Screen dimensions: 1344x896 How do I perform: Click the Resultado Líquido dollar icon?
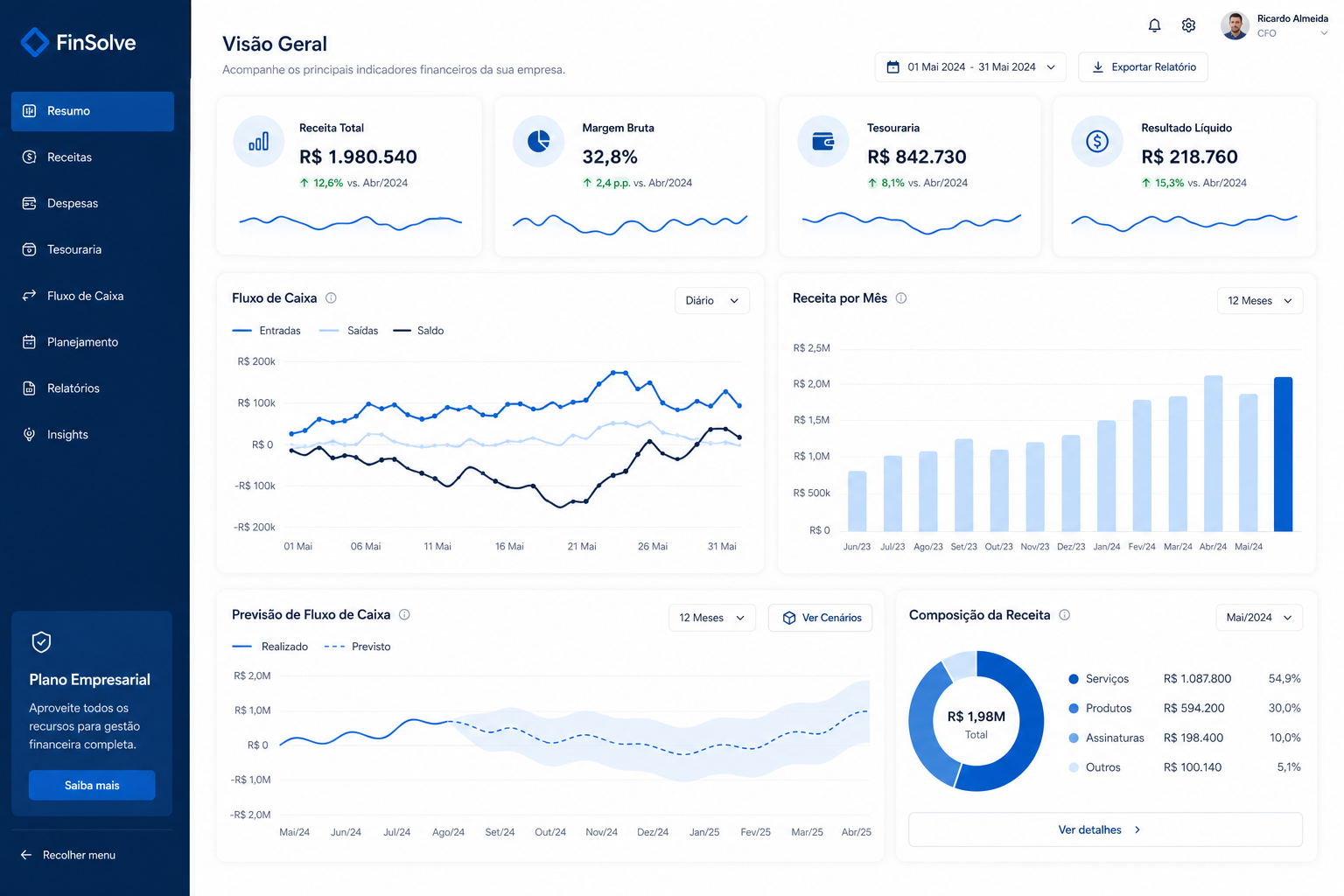click(x=1097, y=141)
